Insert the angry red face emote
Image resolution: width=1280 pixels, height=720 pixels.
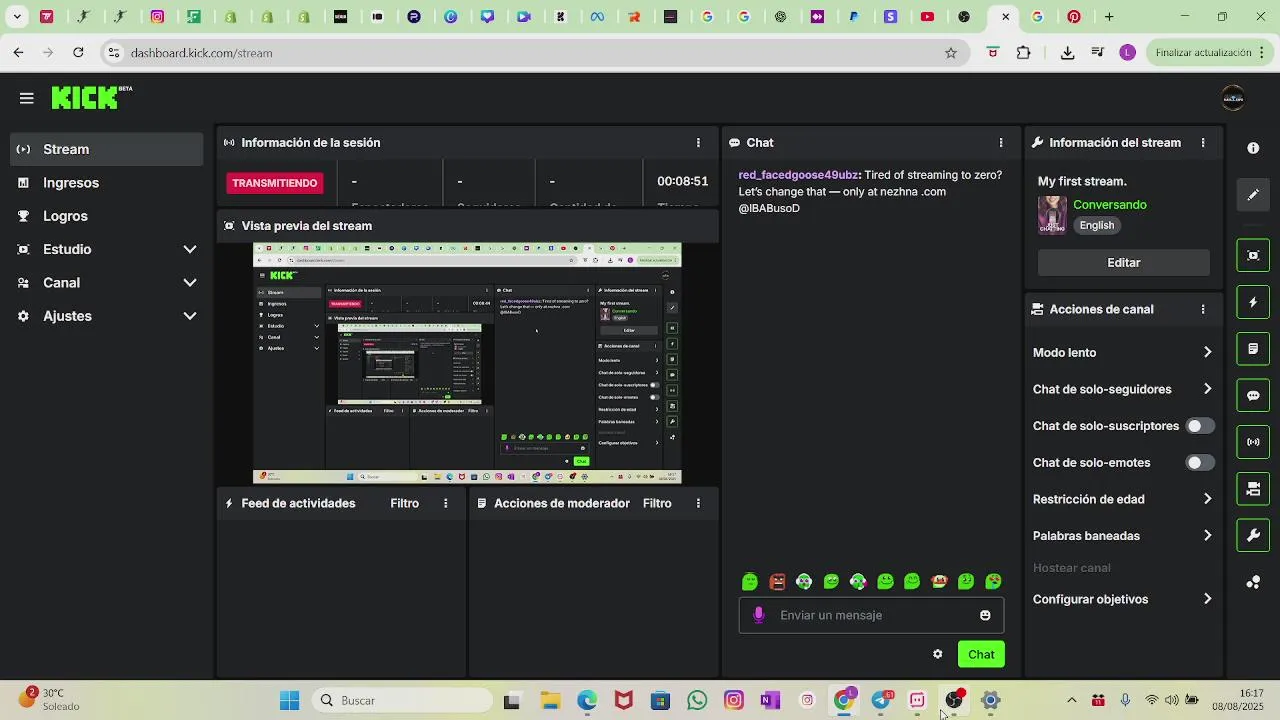pyautogui.click(x=777, y=581)
